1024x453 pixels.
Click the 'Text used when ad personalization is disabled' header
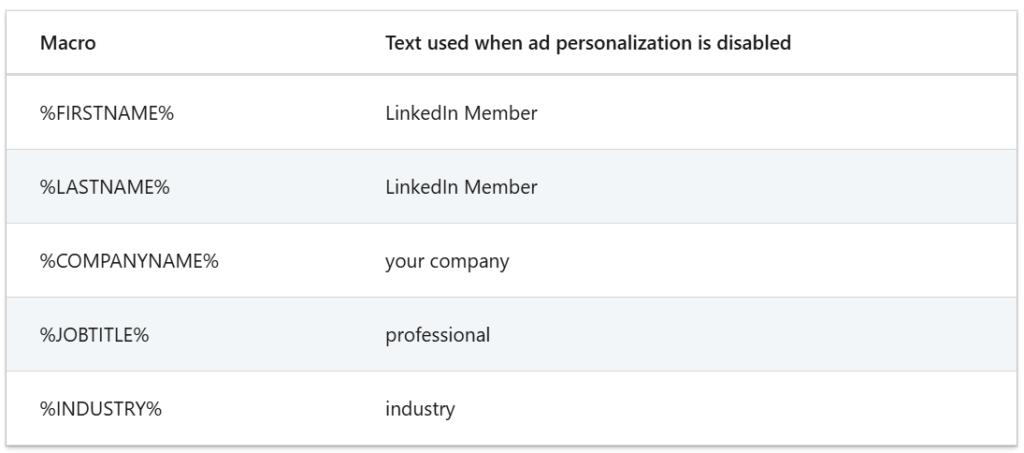[588, 45]
